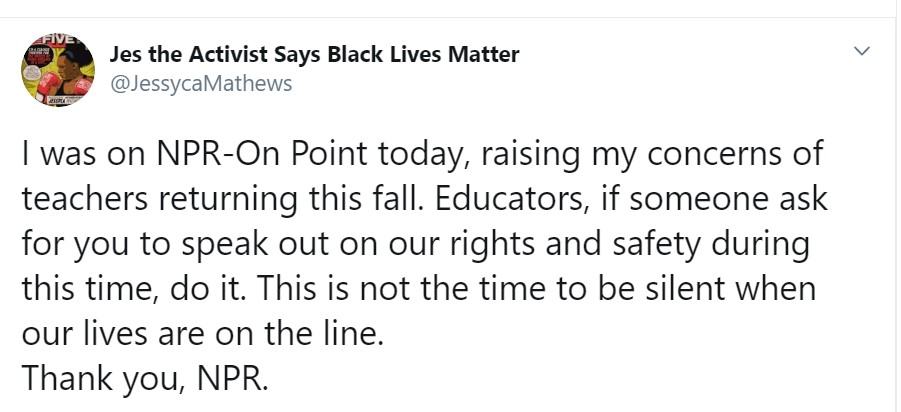The image size is (901, 412).
Task: Click 'our lives are on the line' text
Action: [x=202, y=333]
